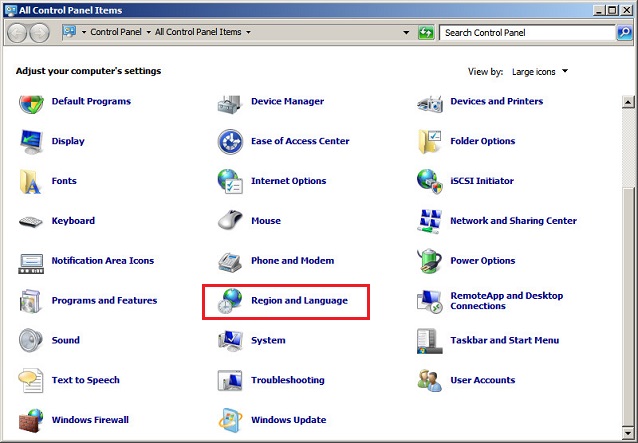Open the address bar history dropdown arrow
The height and width of the screenshot is (443, 638).
[x=406, y=33]
